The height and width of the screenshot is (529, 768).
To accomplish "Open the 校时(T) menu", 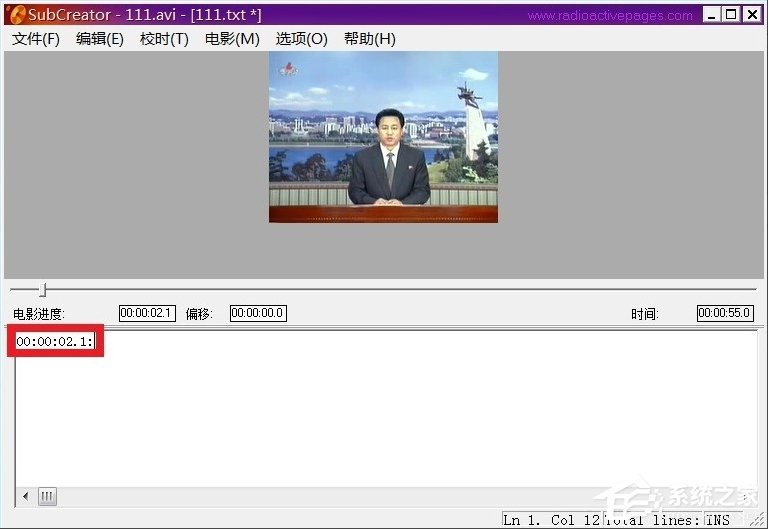I will tap(164, 39).
